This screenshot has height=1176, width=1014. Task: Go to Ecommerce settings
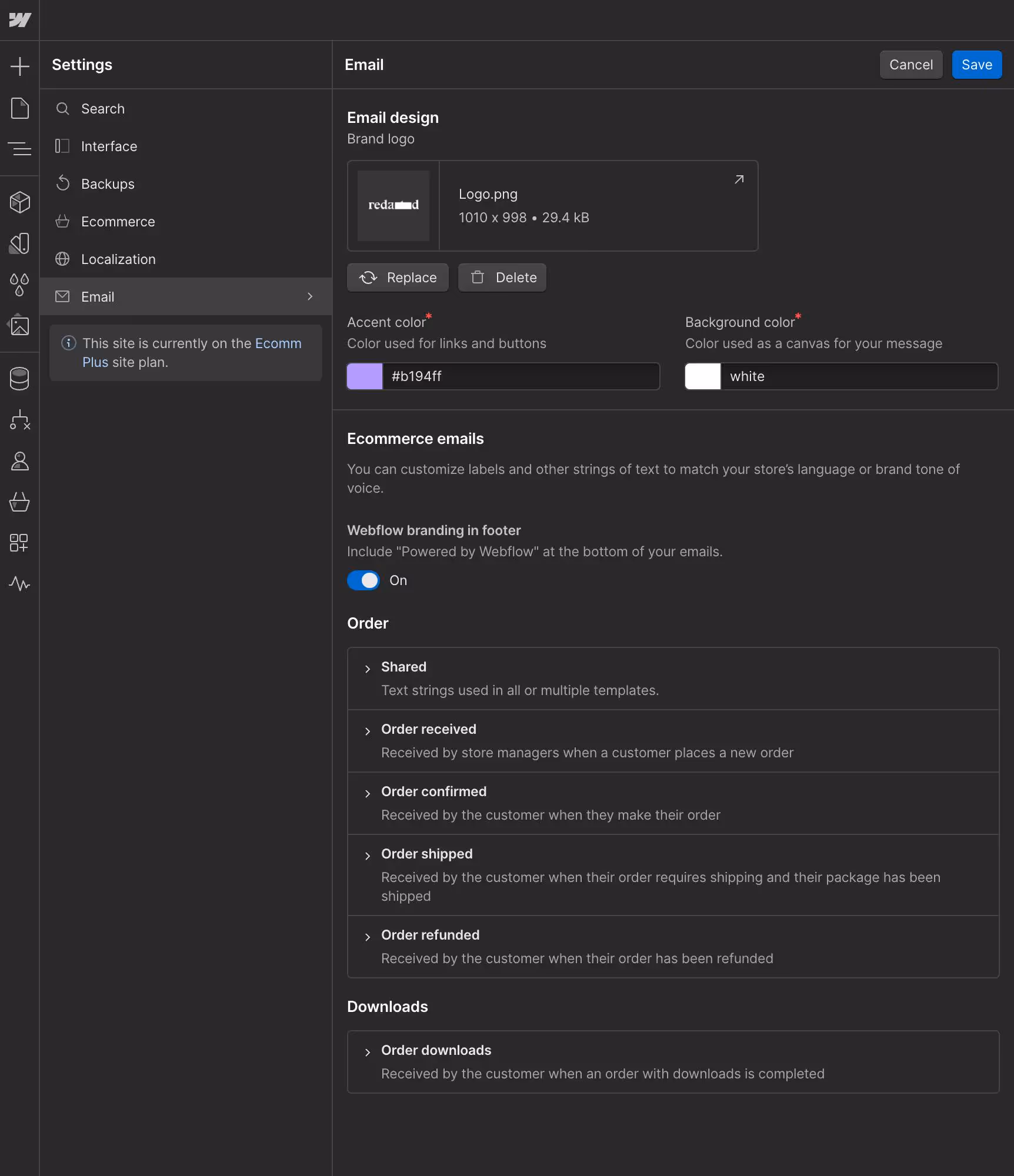coord(118,222)
